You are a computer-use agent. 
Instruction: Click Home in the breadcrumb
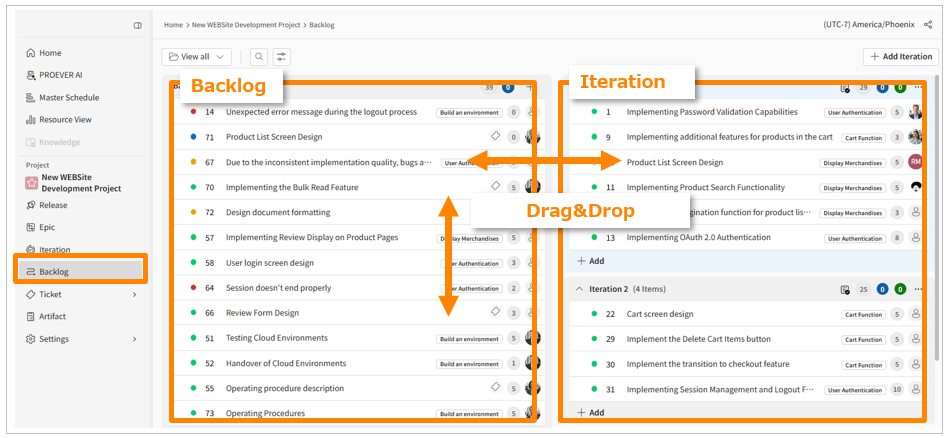point(173,24)
